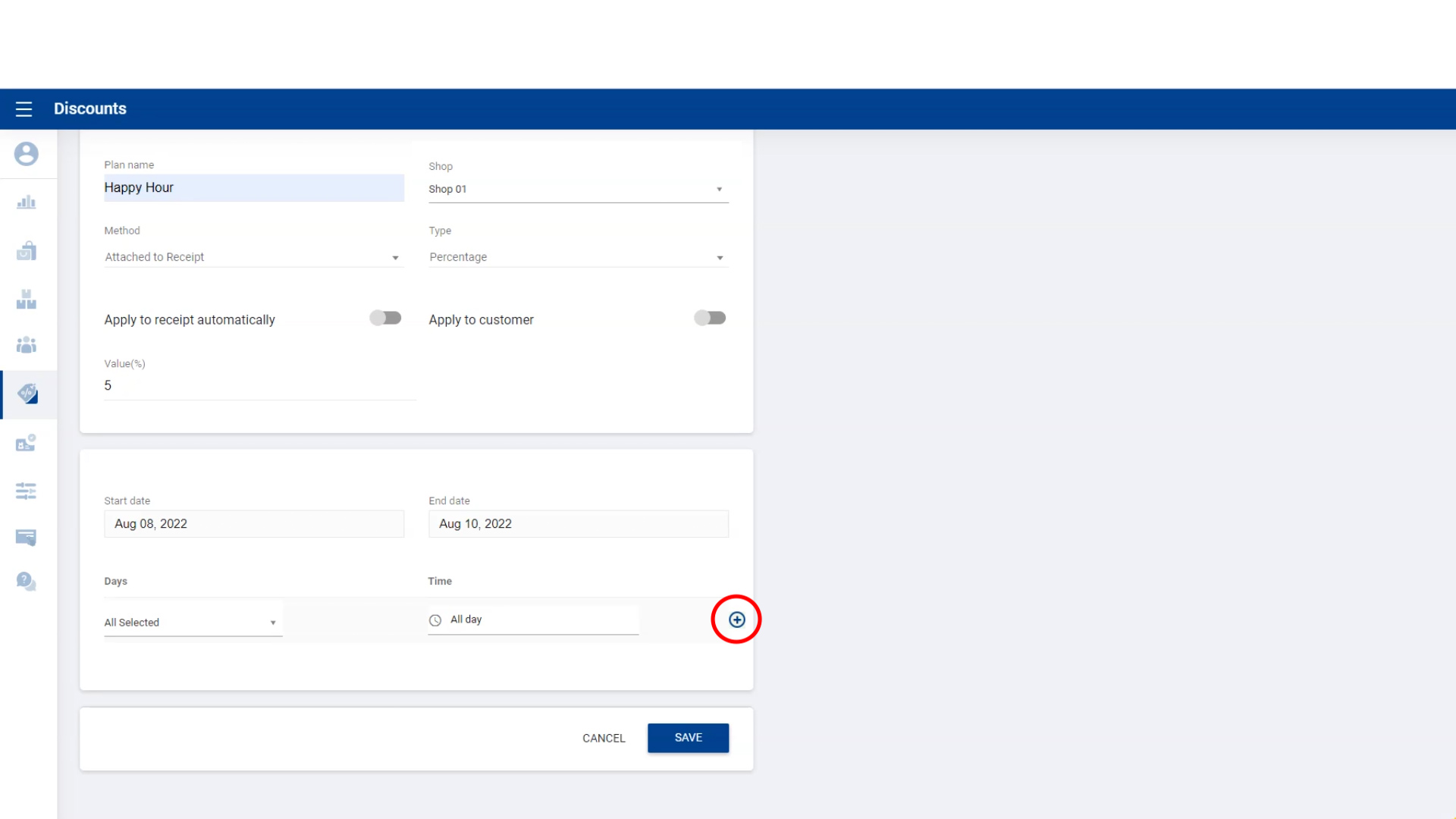Open the user account profile icon
Image resolution: width=1456 pixels, height=819 pixels.
coord(27,154)
